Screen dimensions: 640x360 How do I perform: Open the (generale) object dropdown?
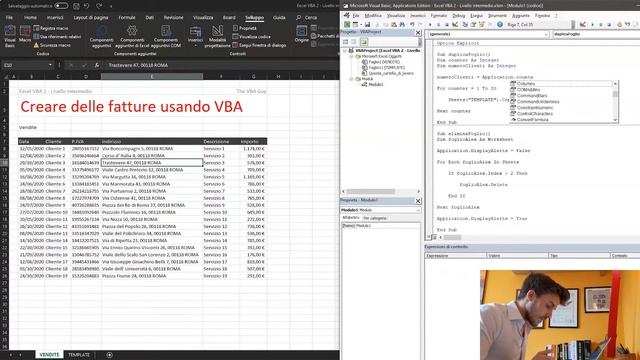tap(546, 34)
